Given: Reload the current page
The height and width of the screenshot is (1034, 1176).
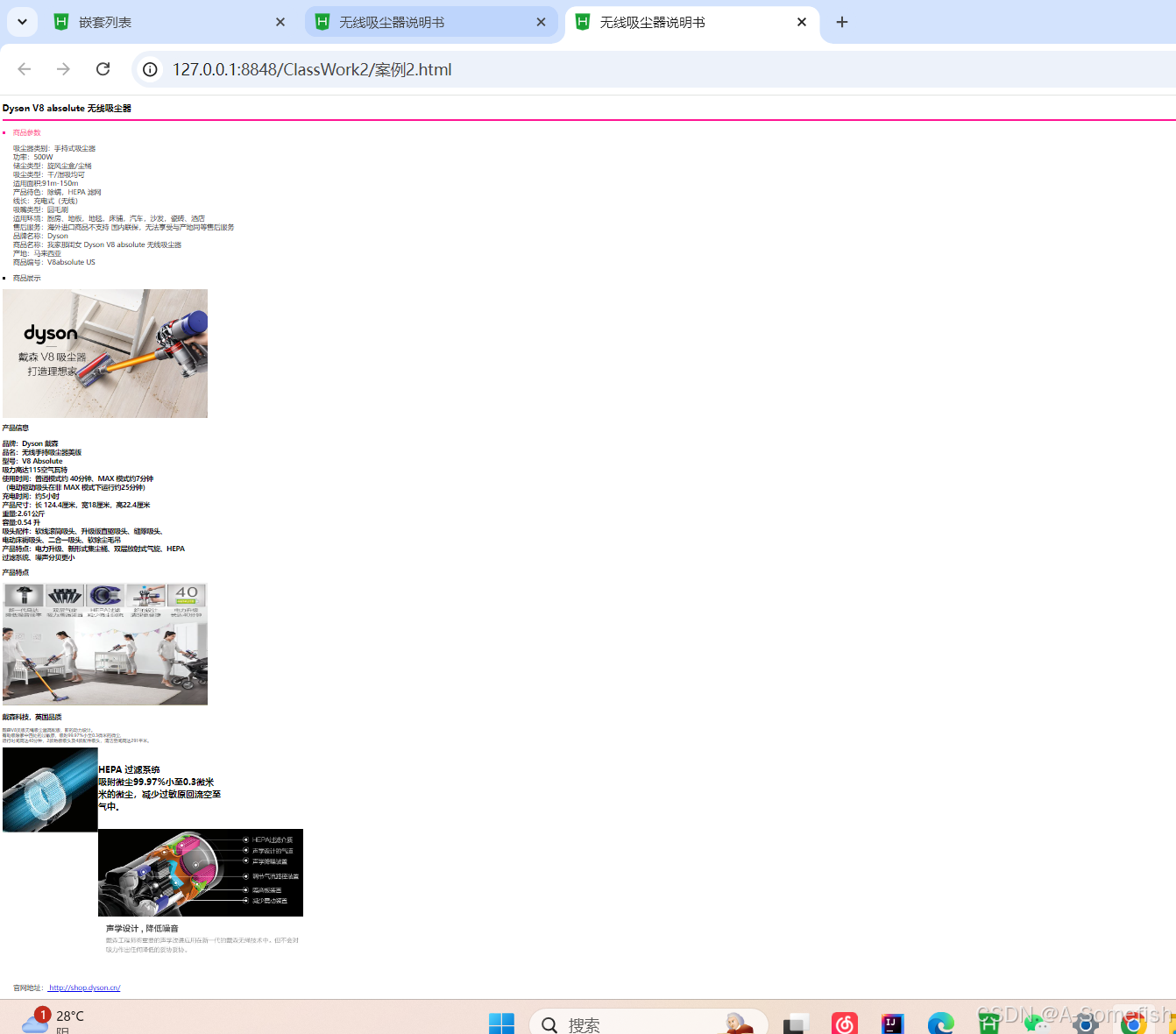Looking at the screenshot, I should coord(103,69).
